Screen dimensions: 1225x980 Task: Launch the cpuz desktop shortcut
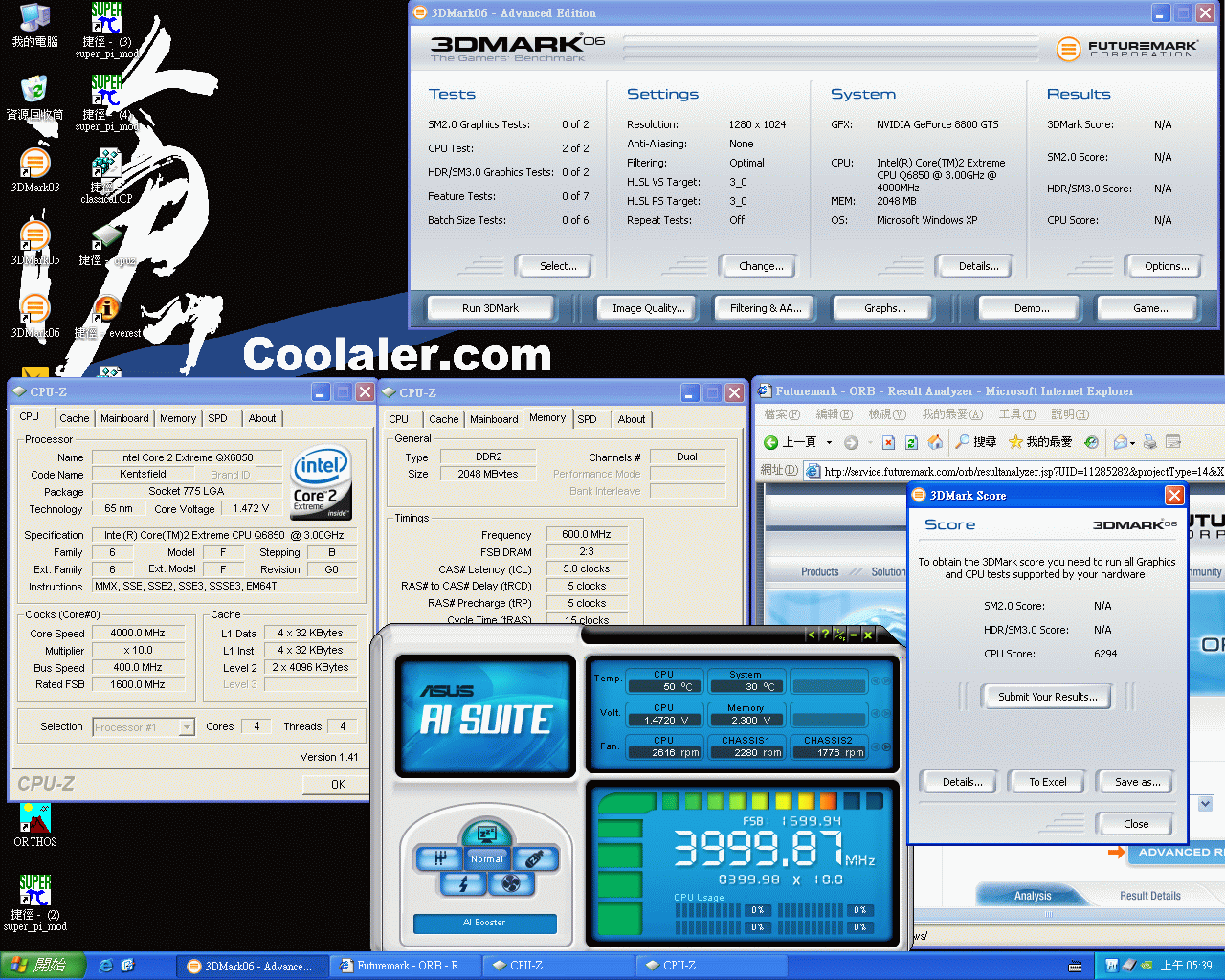tap(107, 242)
